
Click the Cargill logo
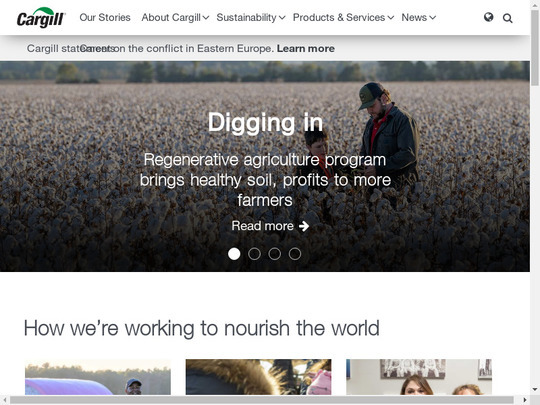[41, 17]
